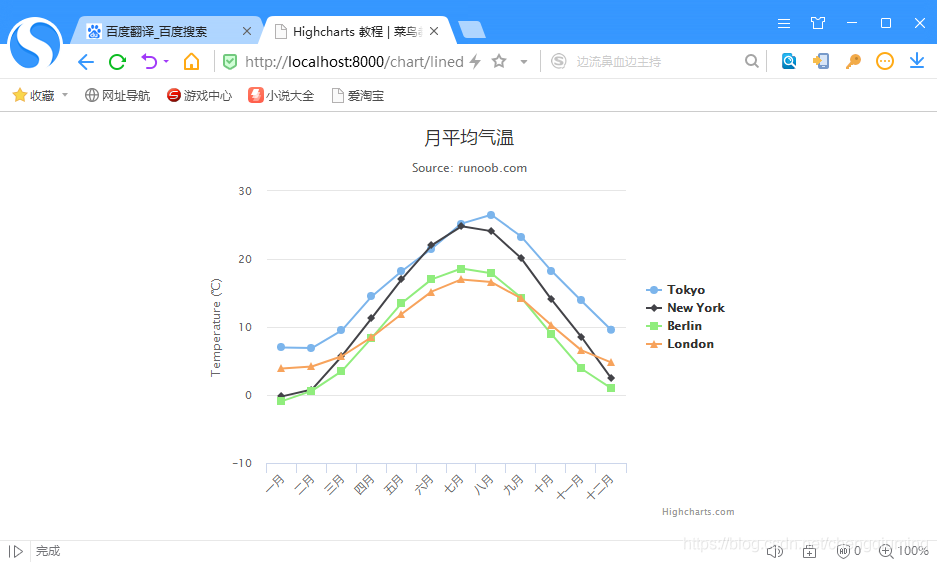
Task: Click the search magnifier in the search box
Action: pyautogui.click(x=752, y=62)
